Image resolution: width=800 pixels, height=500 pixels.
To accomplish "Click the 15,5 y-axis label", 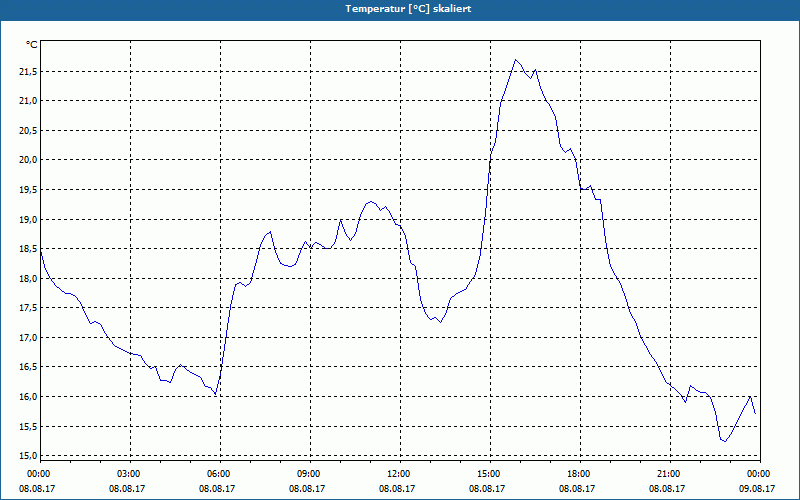I will [x=28, y=427].
